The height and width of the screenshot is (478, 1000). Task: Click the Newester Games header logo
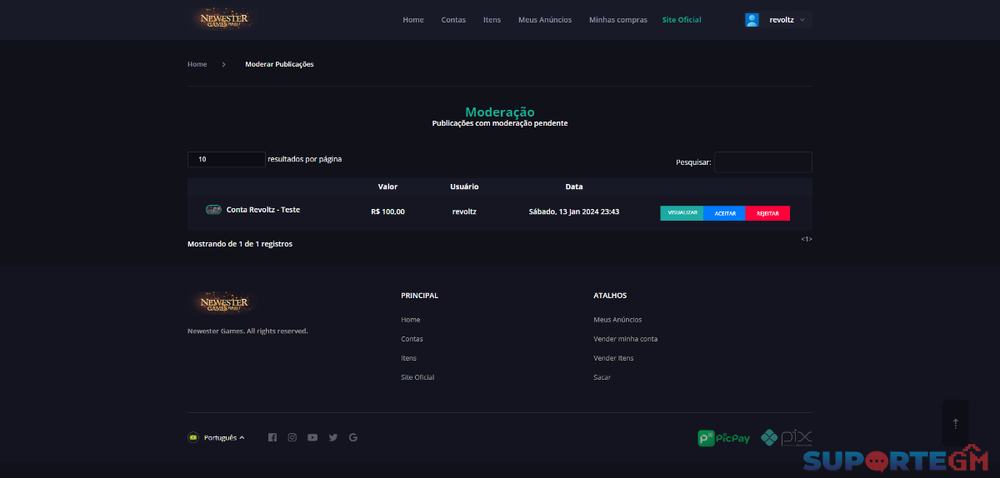(223, 19)
